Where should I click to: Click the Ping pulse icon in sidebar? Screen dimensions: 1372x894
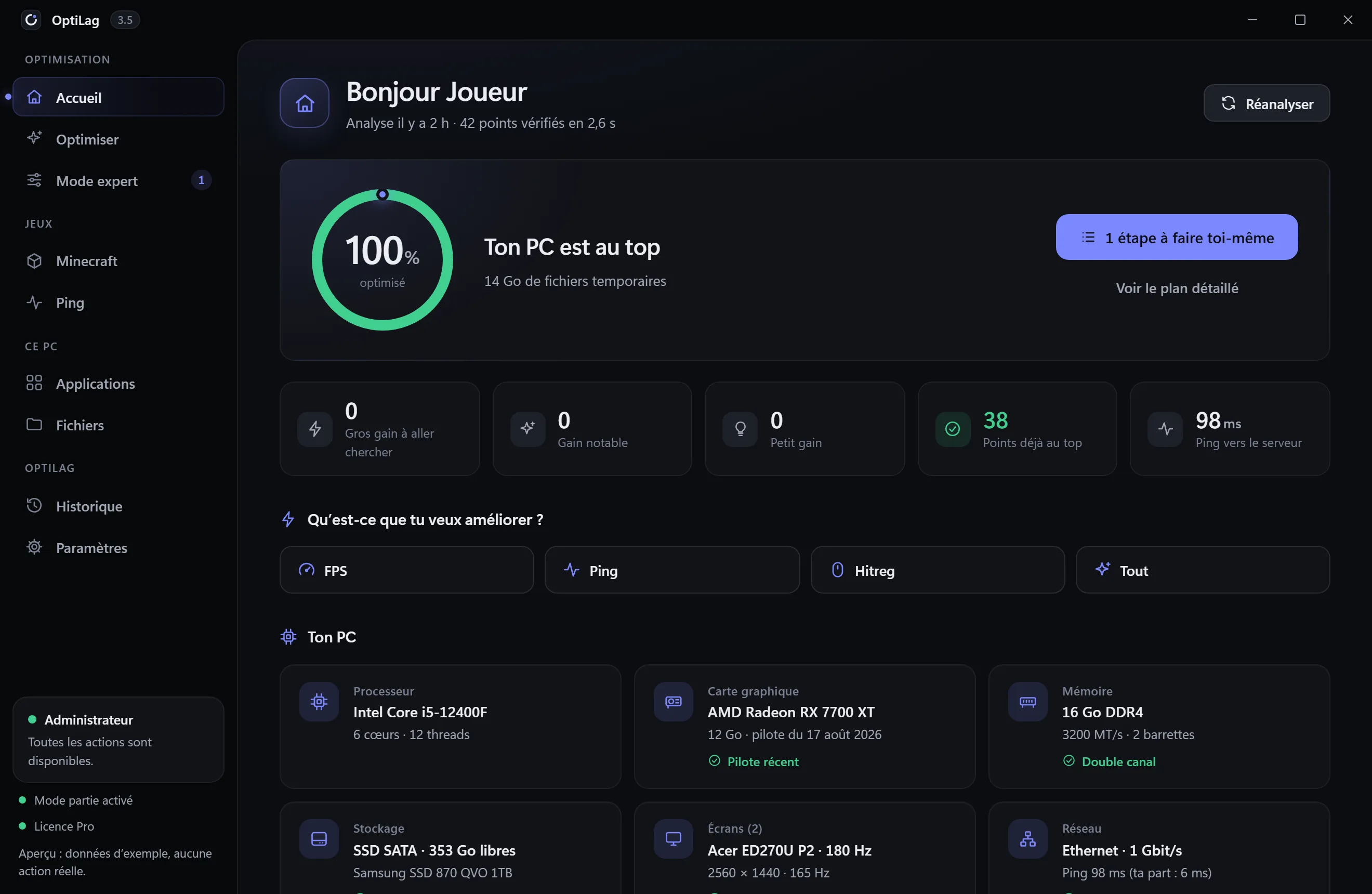coord(34,302)
